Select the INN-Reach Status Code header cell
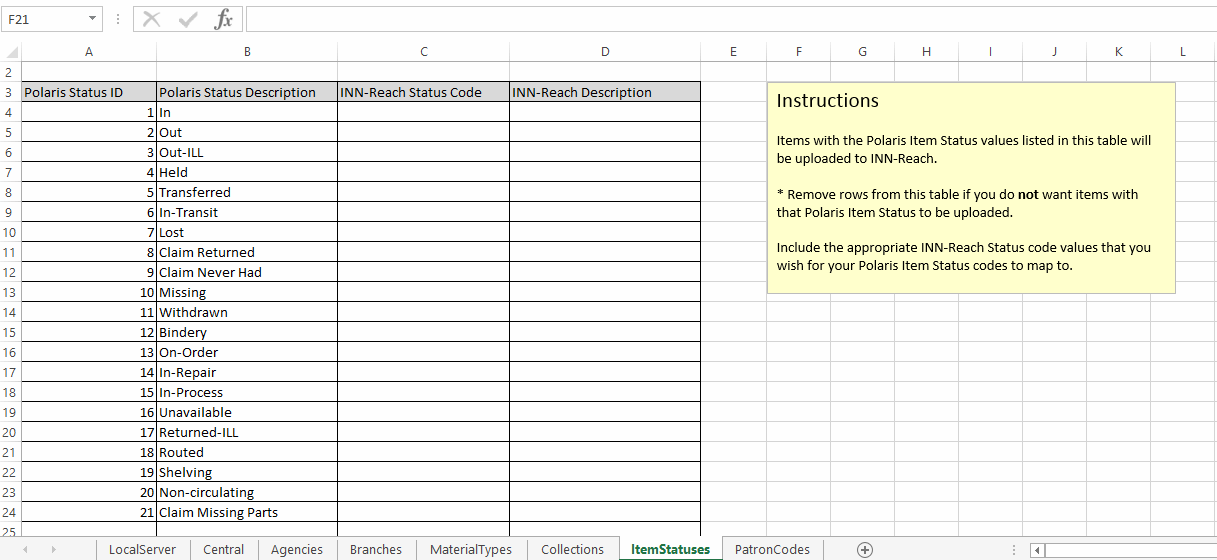The width and height of the screenshot is (1217, 560). tap(423, 92)
